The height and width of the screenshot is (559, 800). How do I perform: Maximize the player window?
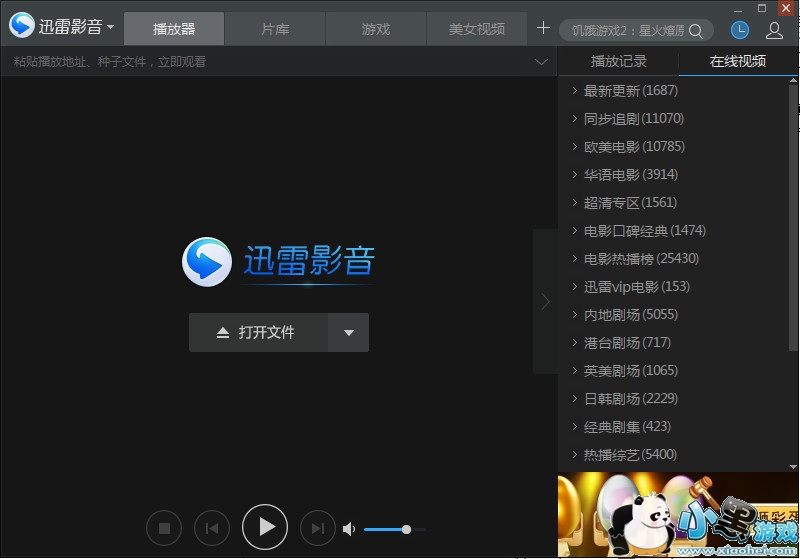[762, 8]
